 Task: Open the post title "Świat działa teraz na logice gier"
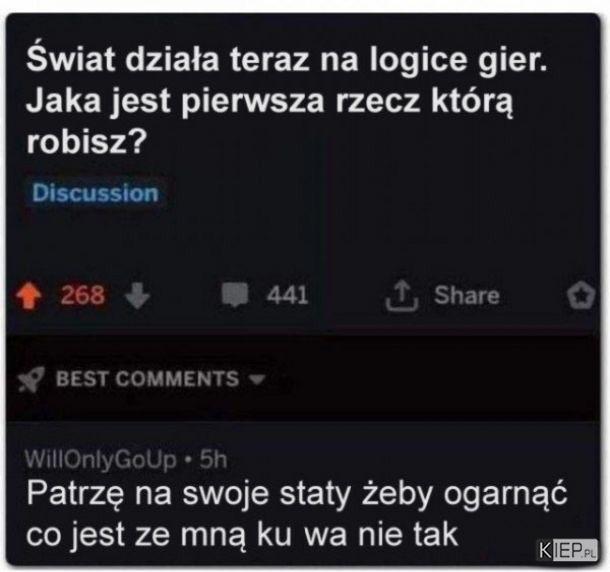286,59
